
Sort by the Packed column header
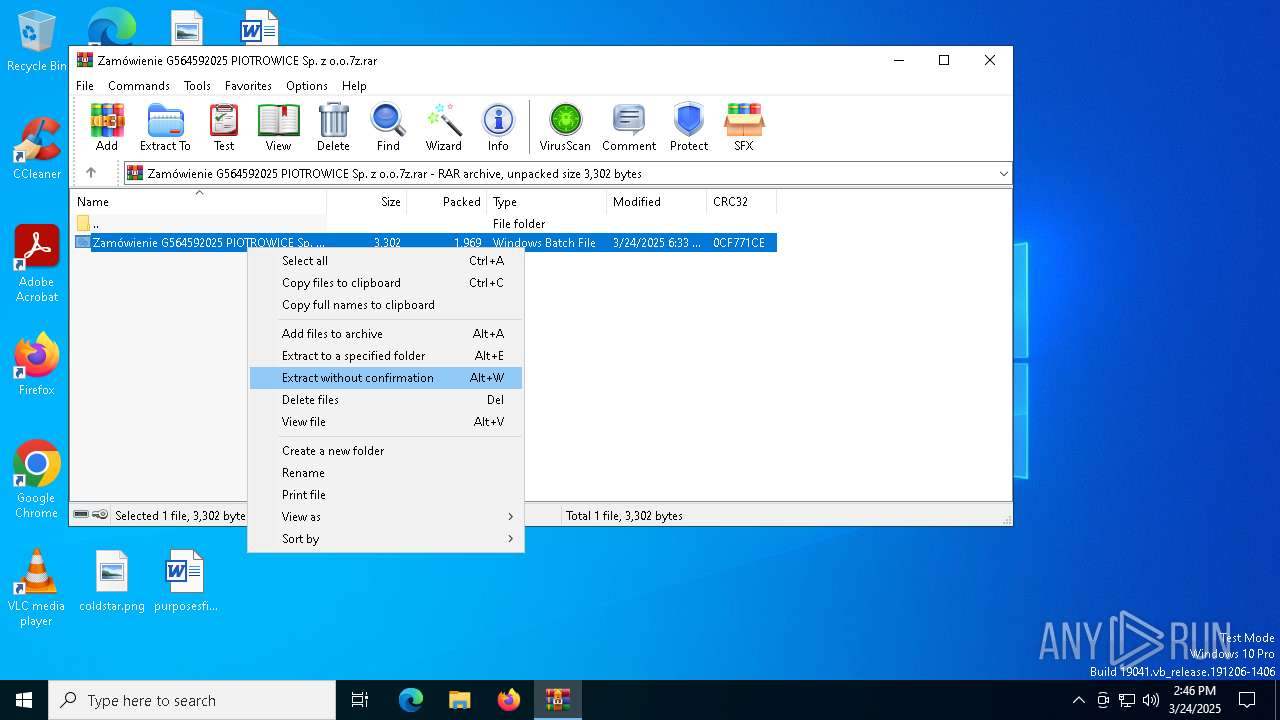pyautogui.click(x=447, y=202)
